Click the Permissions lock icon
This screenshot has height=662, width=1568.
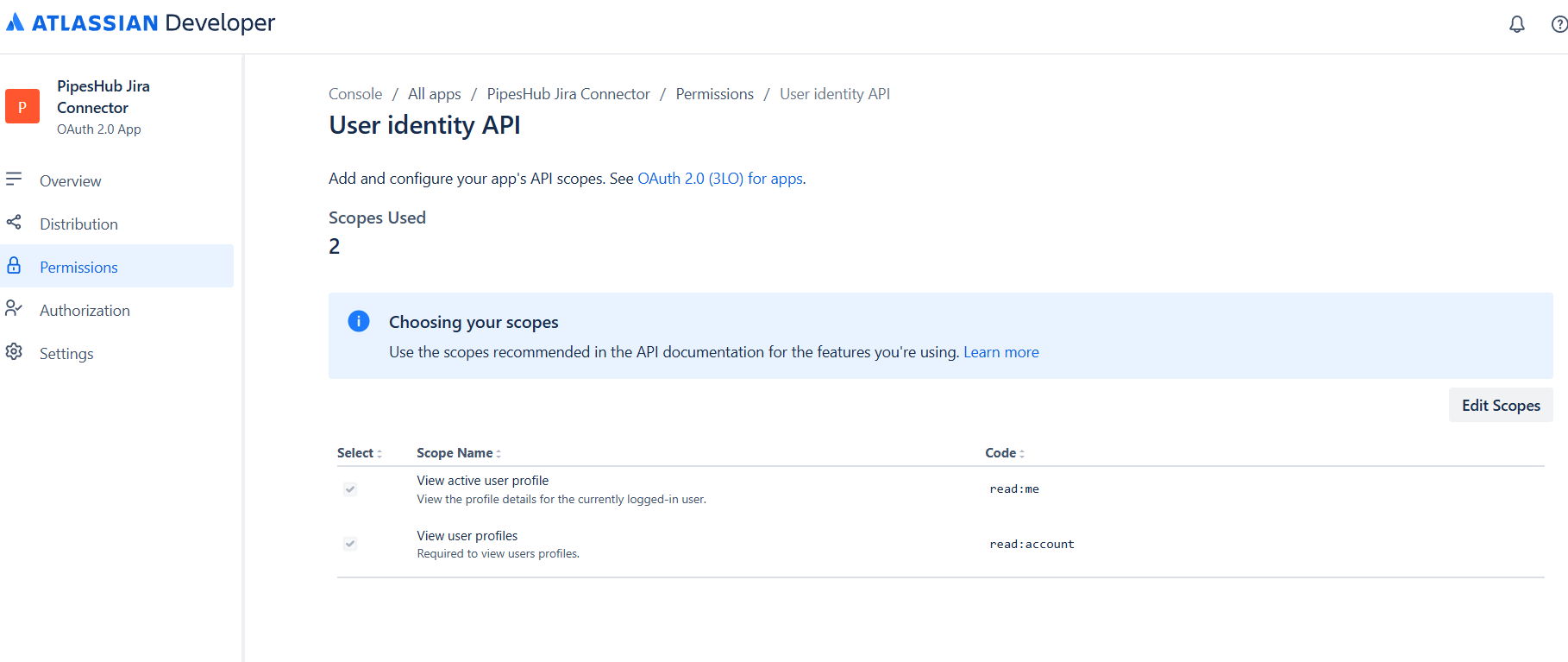point(14,265)
